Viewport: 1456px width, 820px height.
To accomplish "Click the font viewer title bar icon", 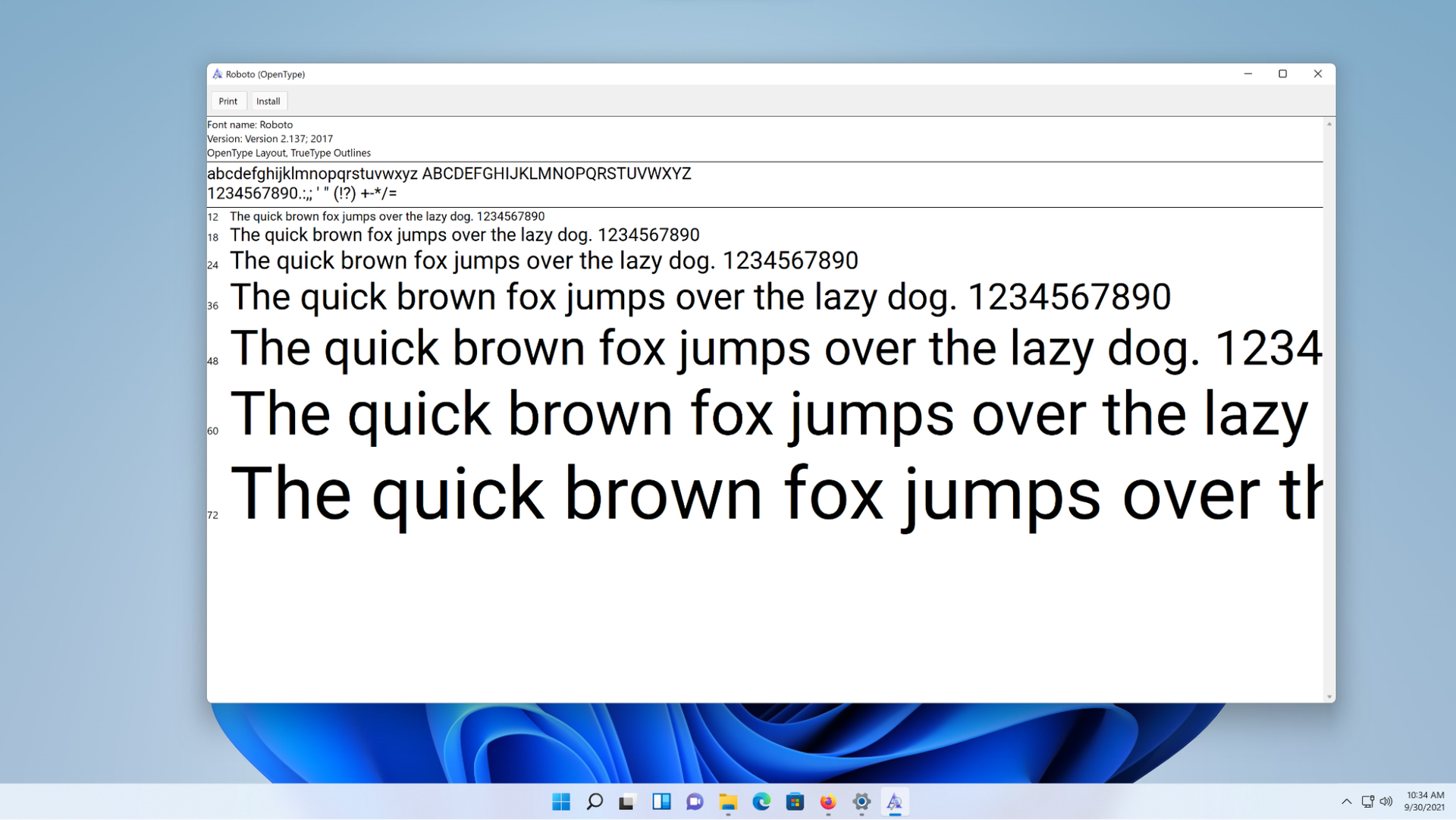I will (217, 74).
